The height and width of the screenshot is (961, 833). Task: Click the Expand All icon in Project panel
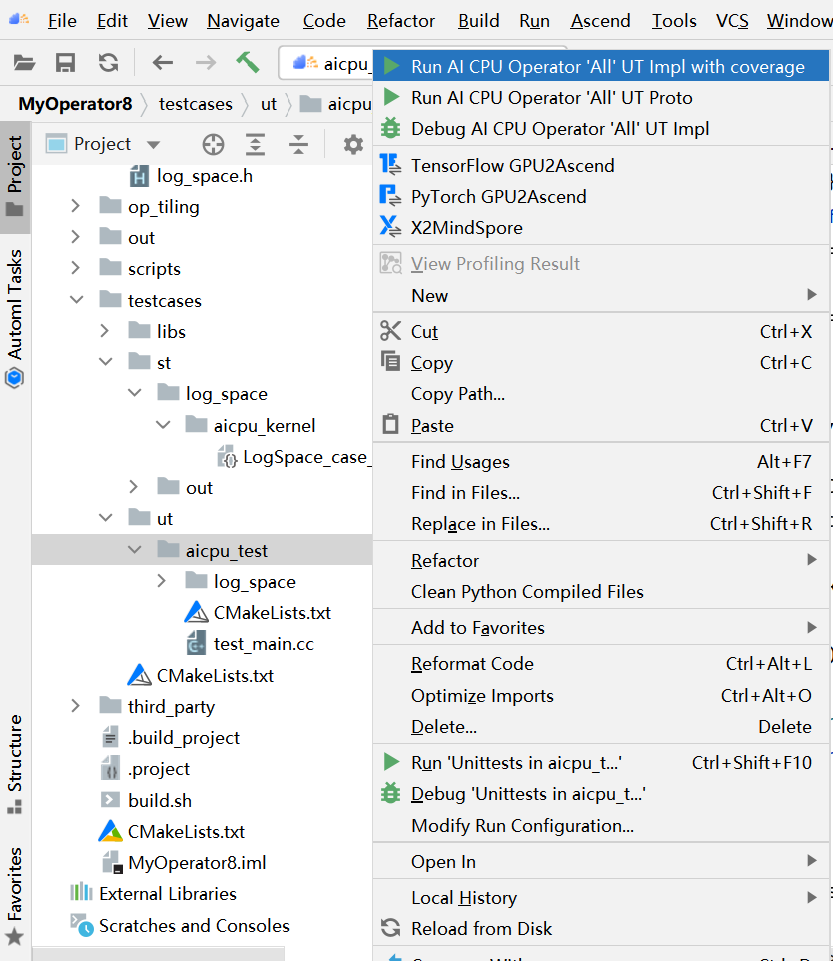256,145
